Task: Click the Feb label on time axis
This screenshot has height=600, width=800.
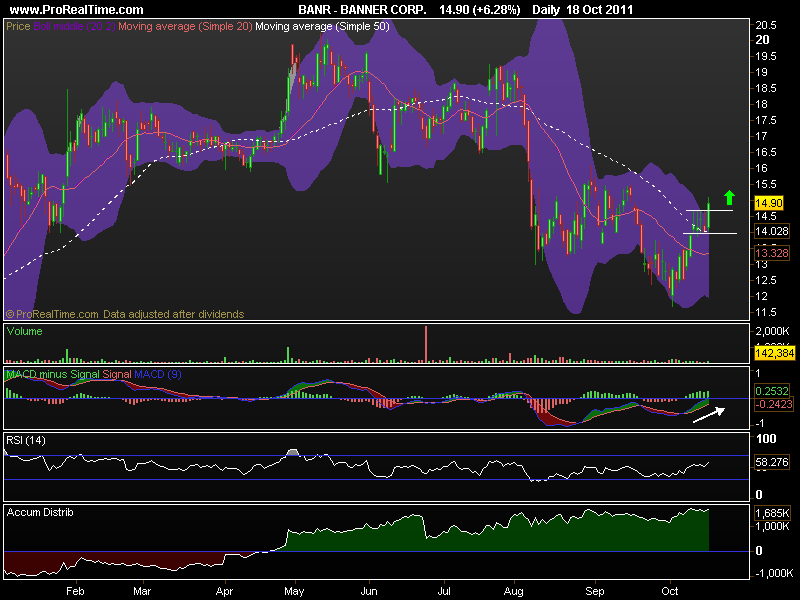Action: [75, 591]
